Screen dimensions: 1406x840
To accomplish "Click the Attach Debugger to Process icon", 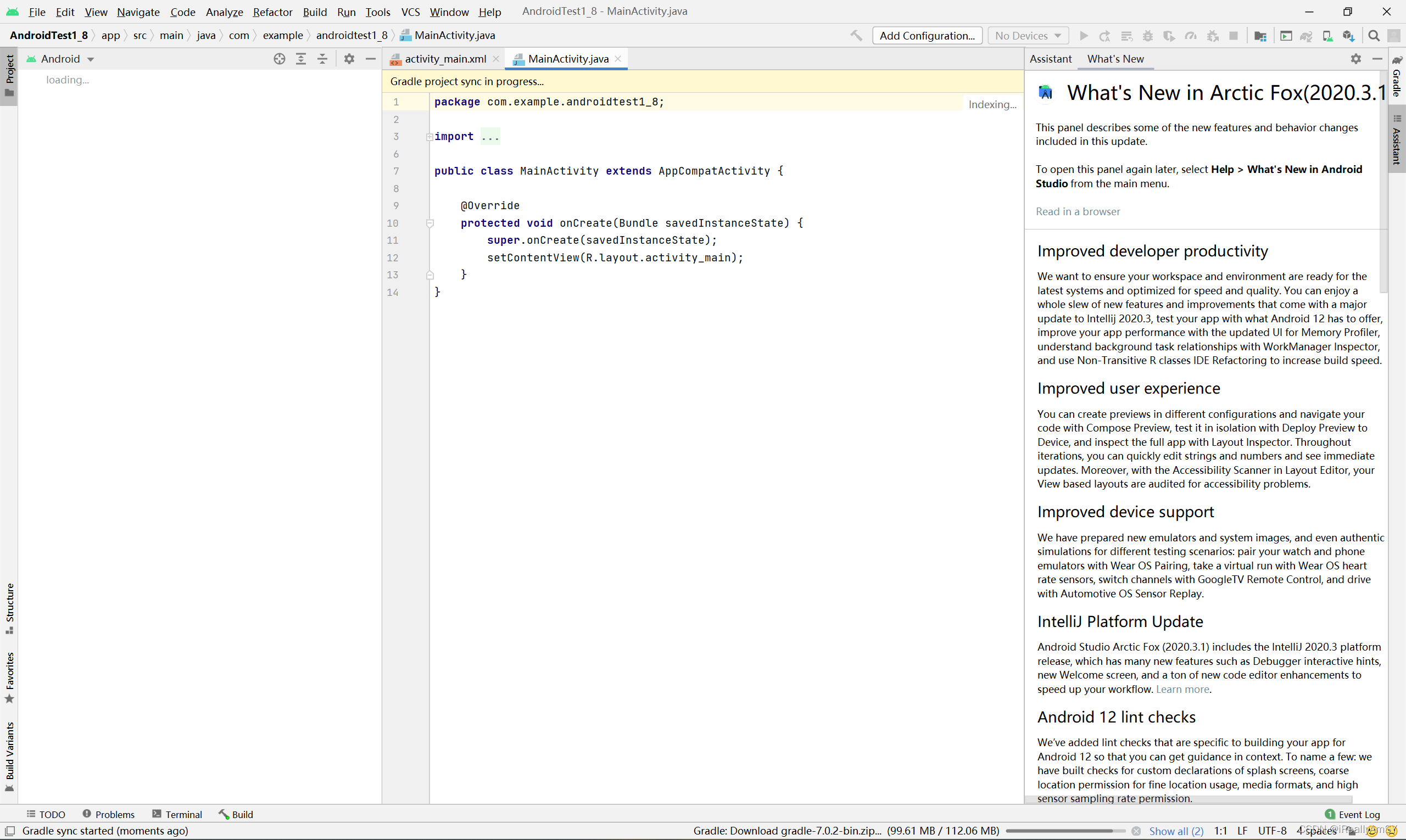I will 1212,36.
